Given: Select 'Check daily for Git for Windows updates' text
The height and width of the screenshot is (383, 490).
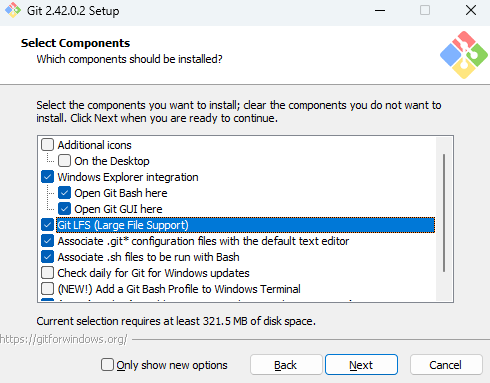Looking at the screenshot, I should 153,273.
